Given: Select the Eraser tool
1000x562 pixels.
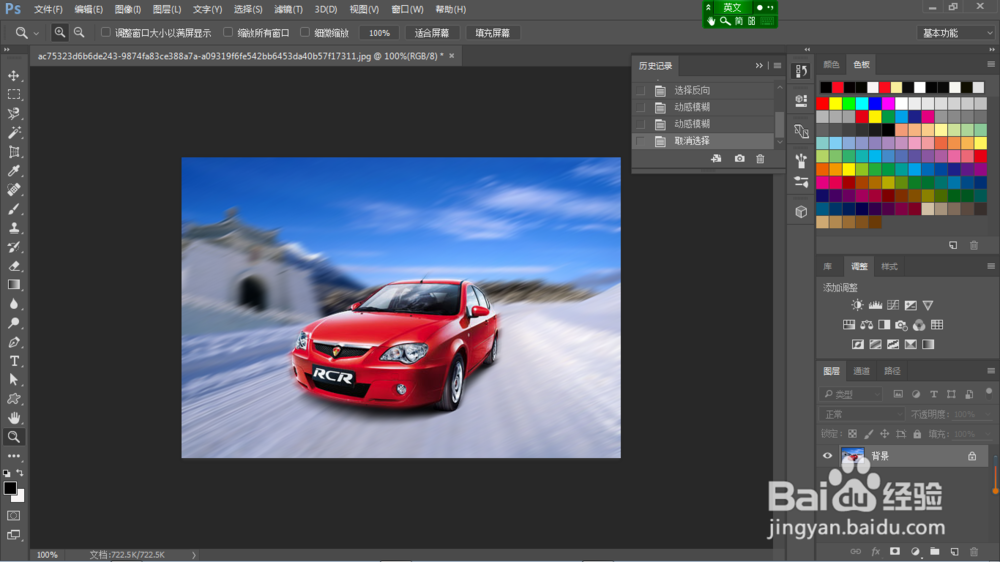Looking at the screenshot, I should [x=13, y=266].
